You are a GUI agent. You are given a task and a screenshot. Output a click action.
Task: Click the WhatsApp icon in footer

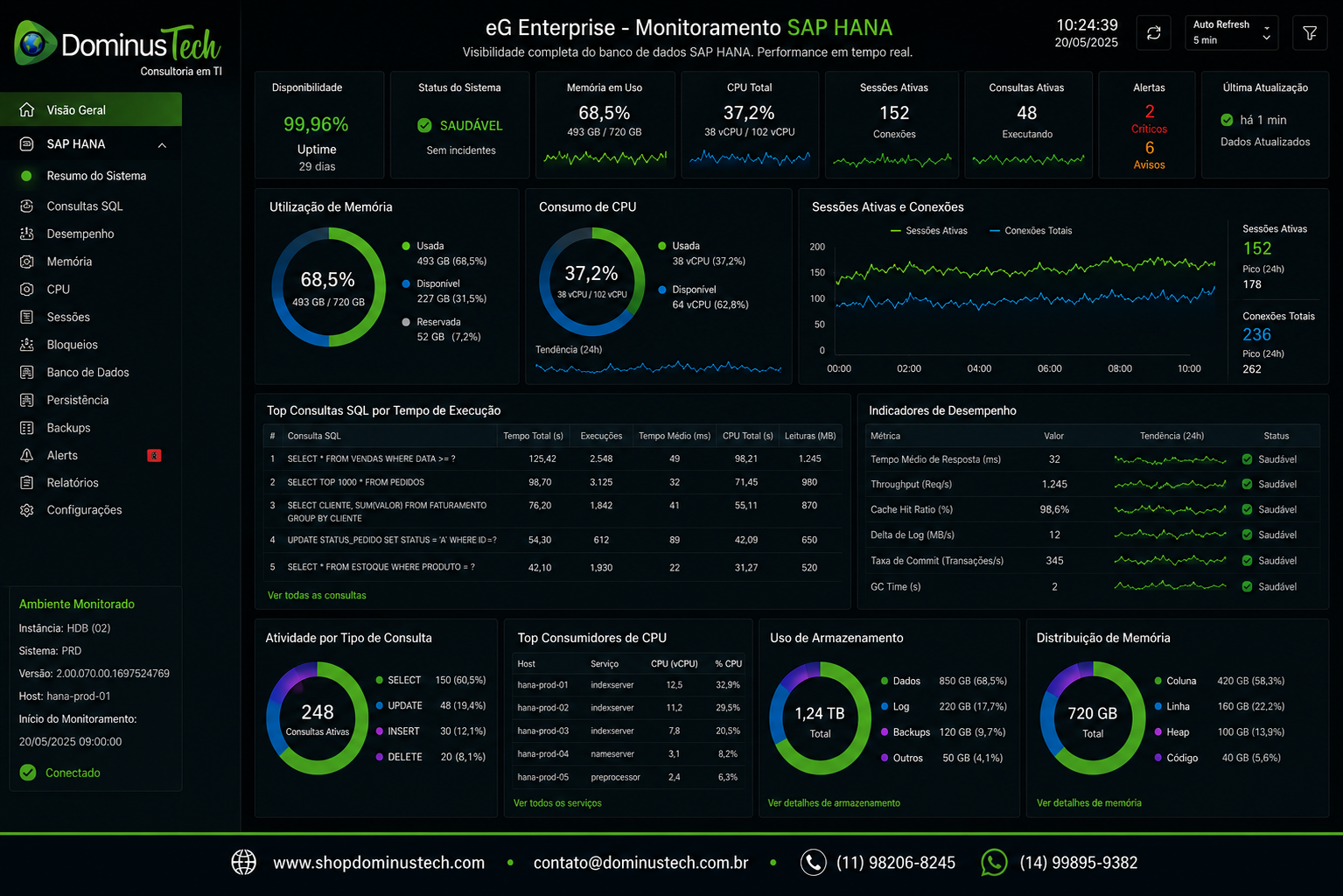(994, 862)
